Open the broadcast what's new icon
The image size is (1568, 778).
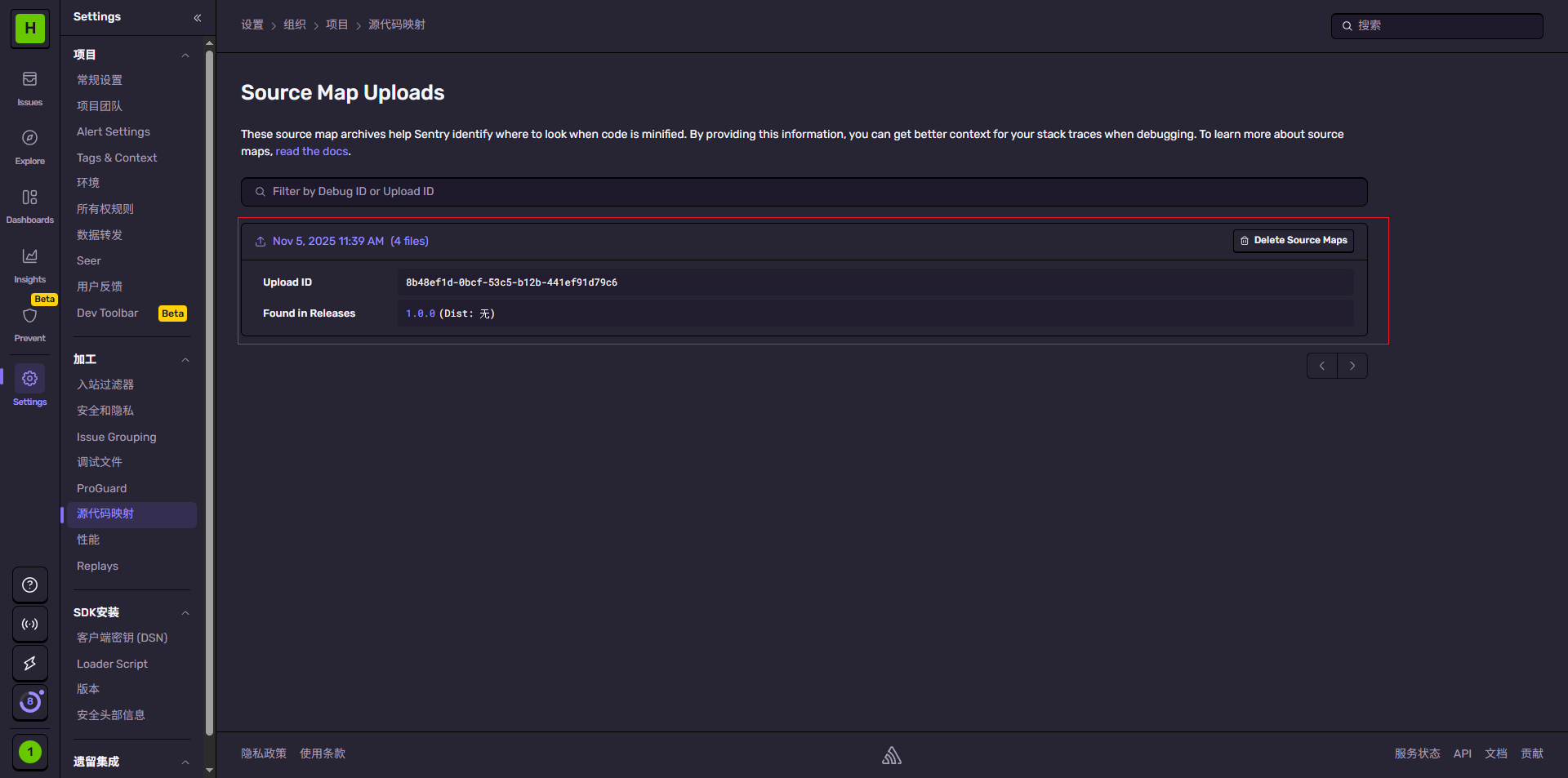29,624
